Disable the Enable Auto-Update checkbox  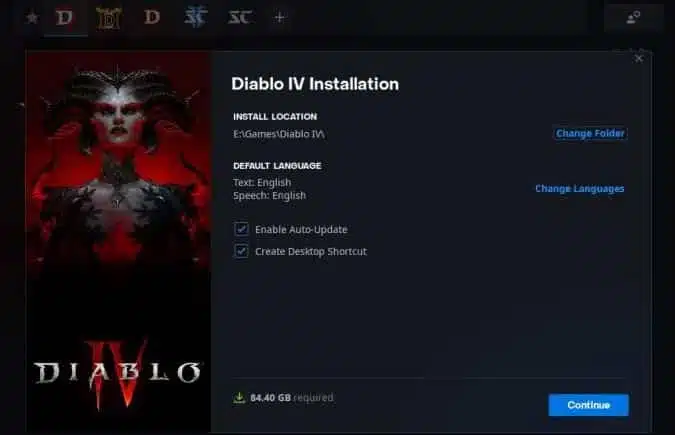[241, 229]
